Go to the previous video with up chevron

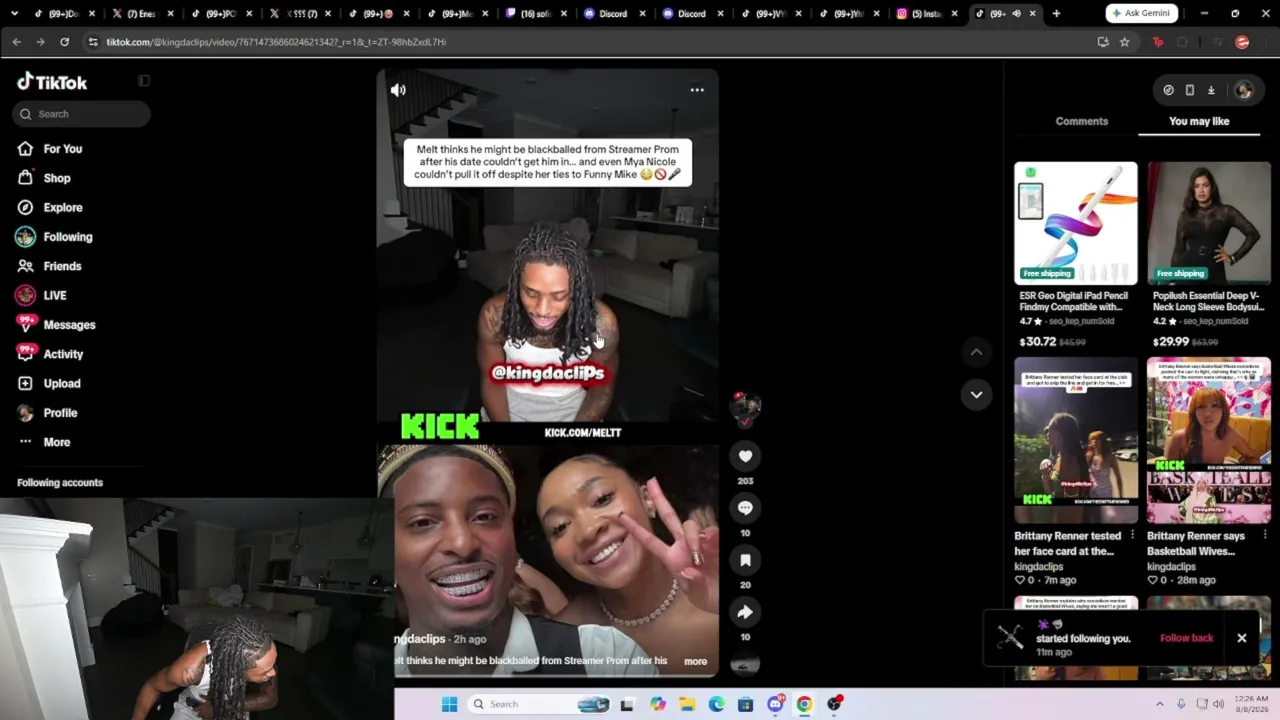976,352
